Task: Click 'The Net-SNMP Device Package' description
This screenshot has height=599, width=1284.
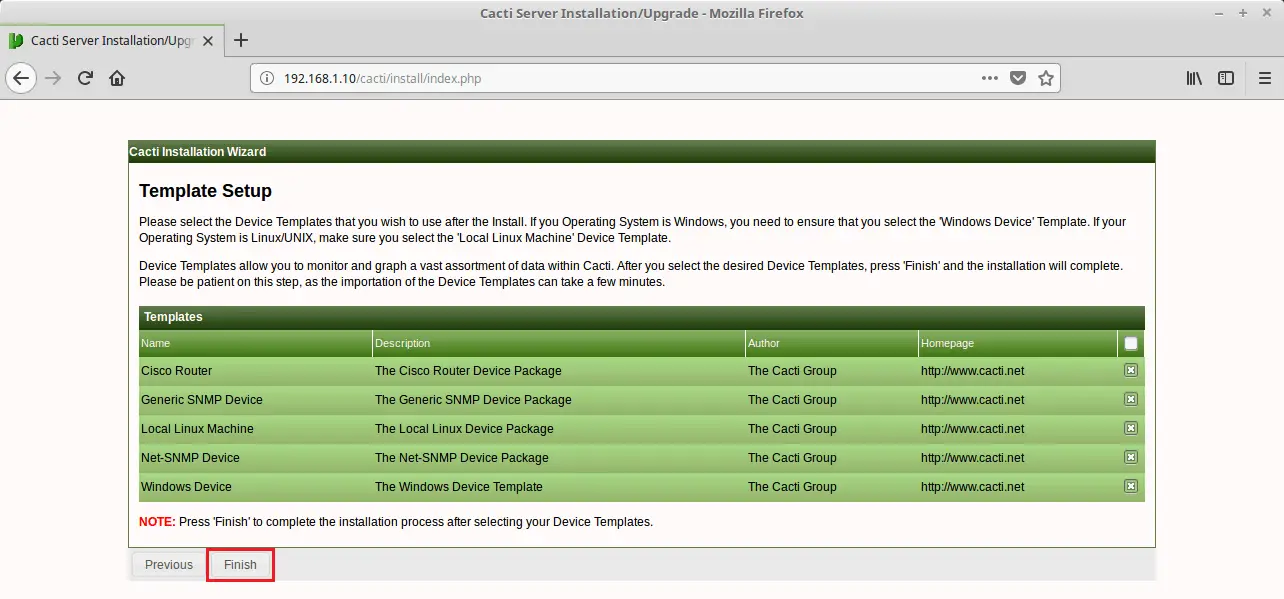Action: (462, 457)
